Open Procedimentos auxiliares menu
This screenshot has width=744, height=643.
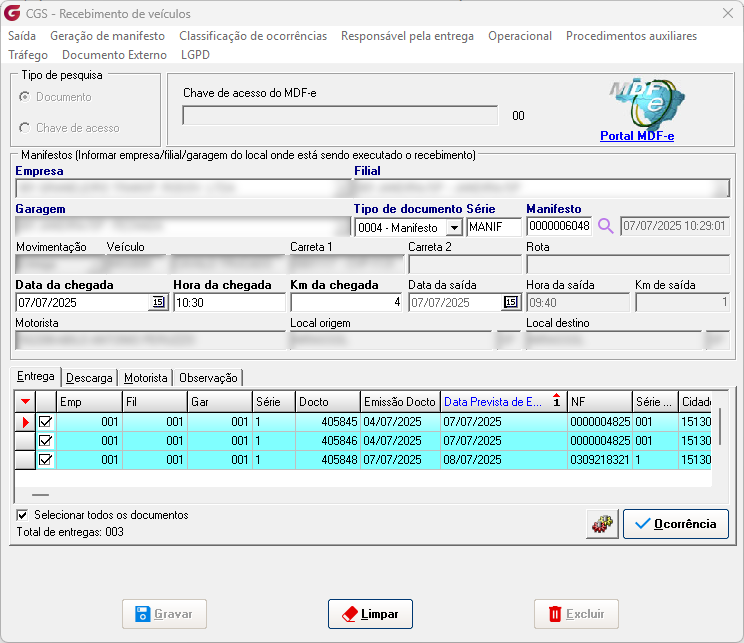coord(631,36)
